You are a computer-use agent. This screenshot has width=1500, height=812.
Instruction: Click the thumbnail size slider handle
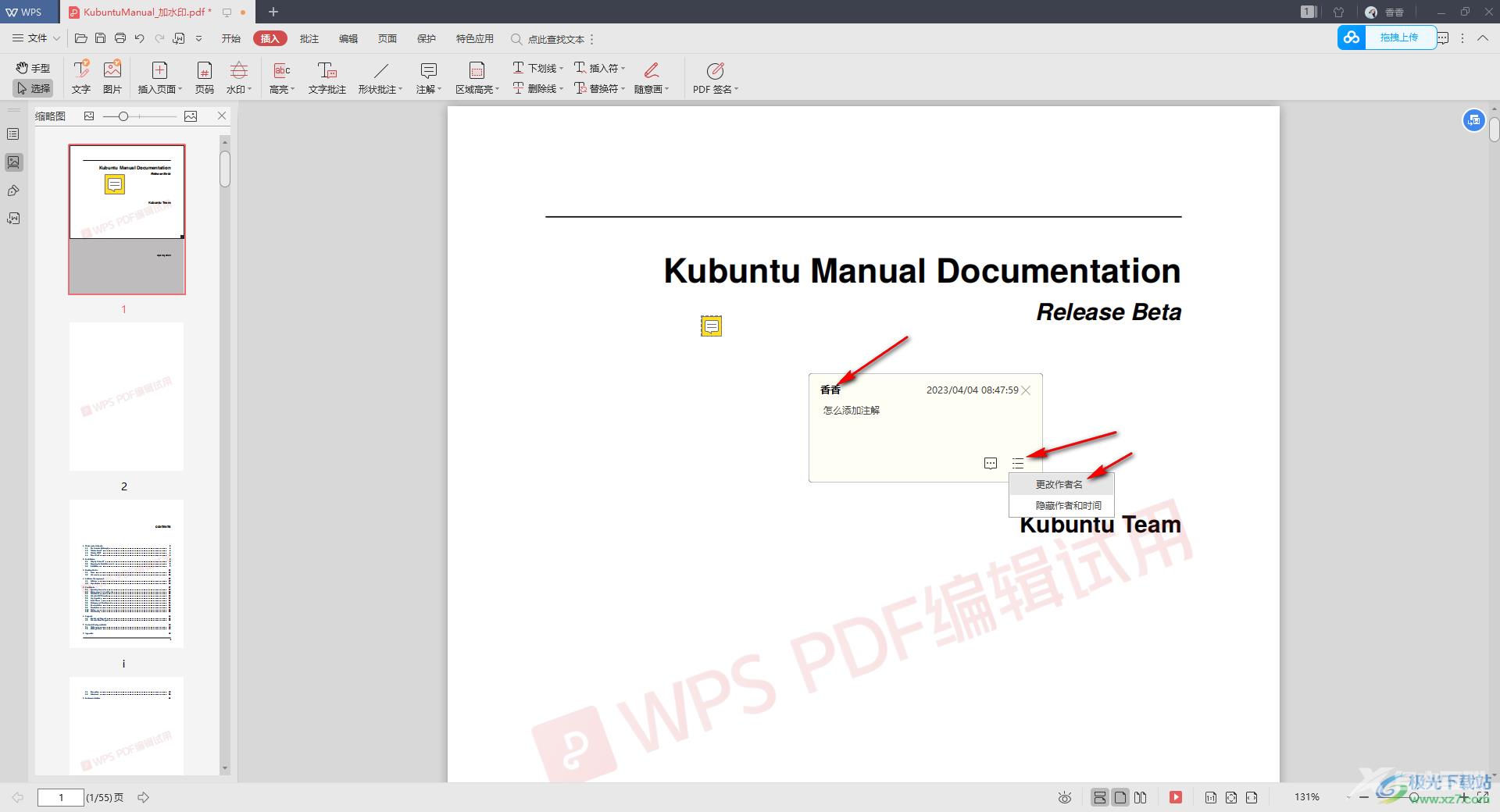pos(123,116)
